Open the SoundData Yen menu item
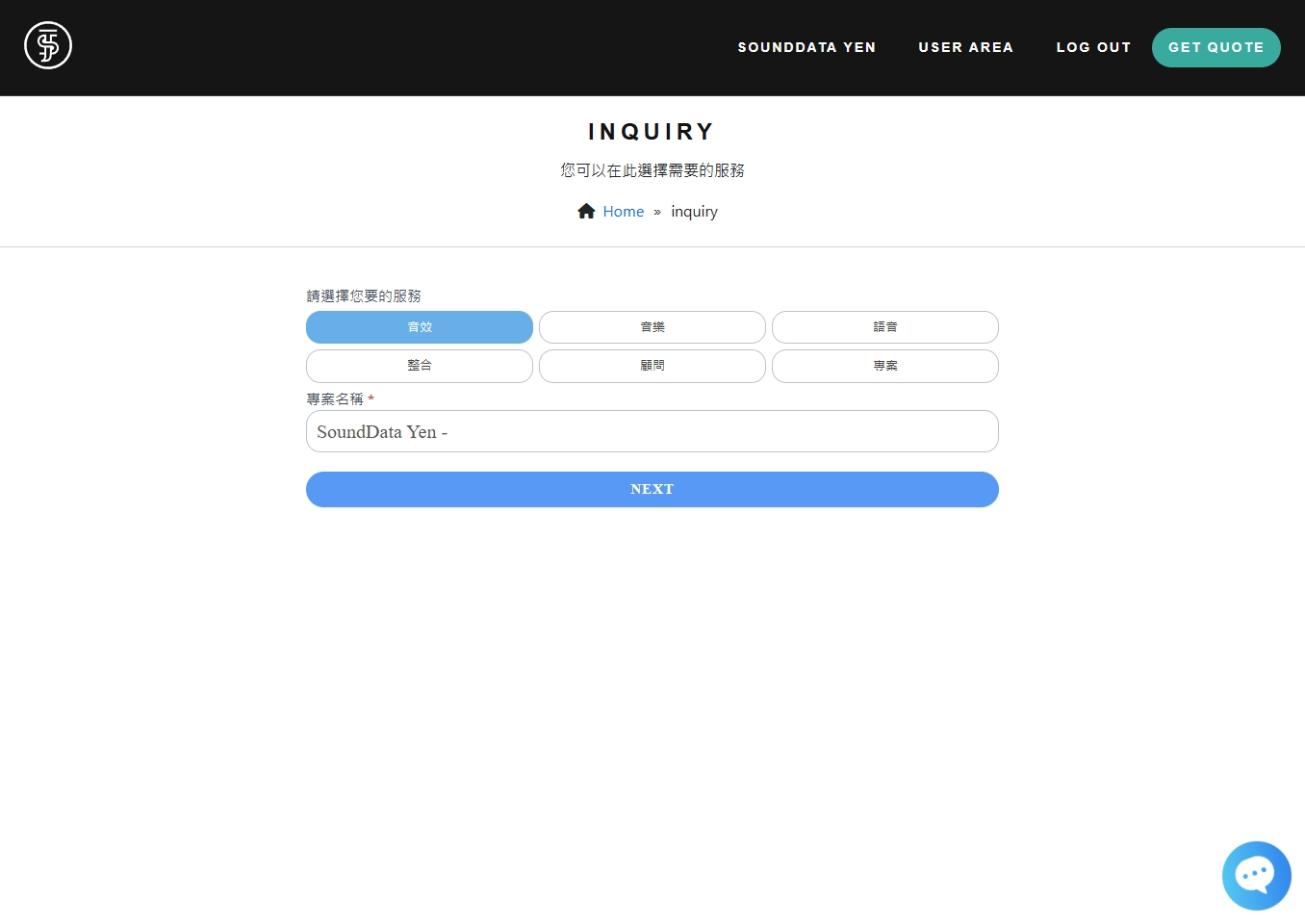This screenshot has height=924, width=1305. pos(806,47)
